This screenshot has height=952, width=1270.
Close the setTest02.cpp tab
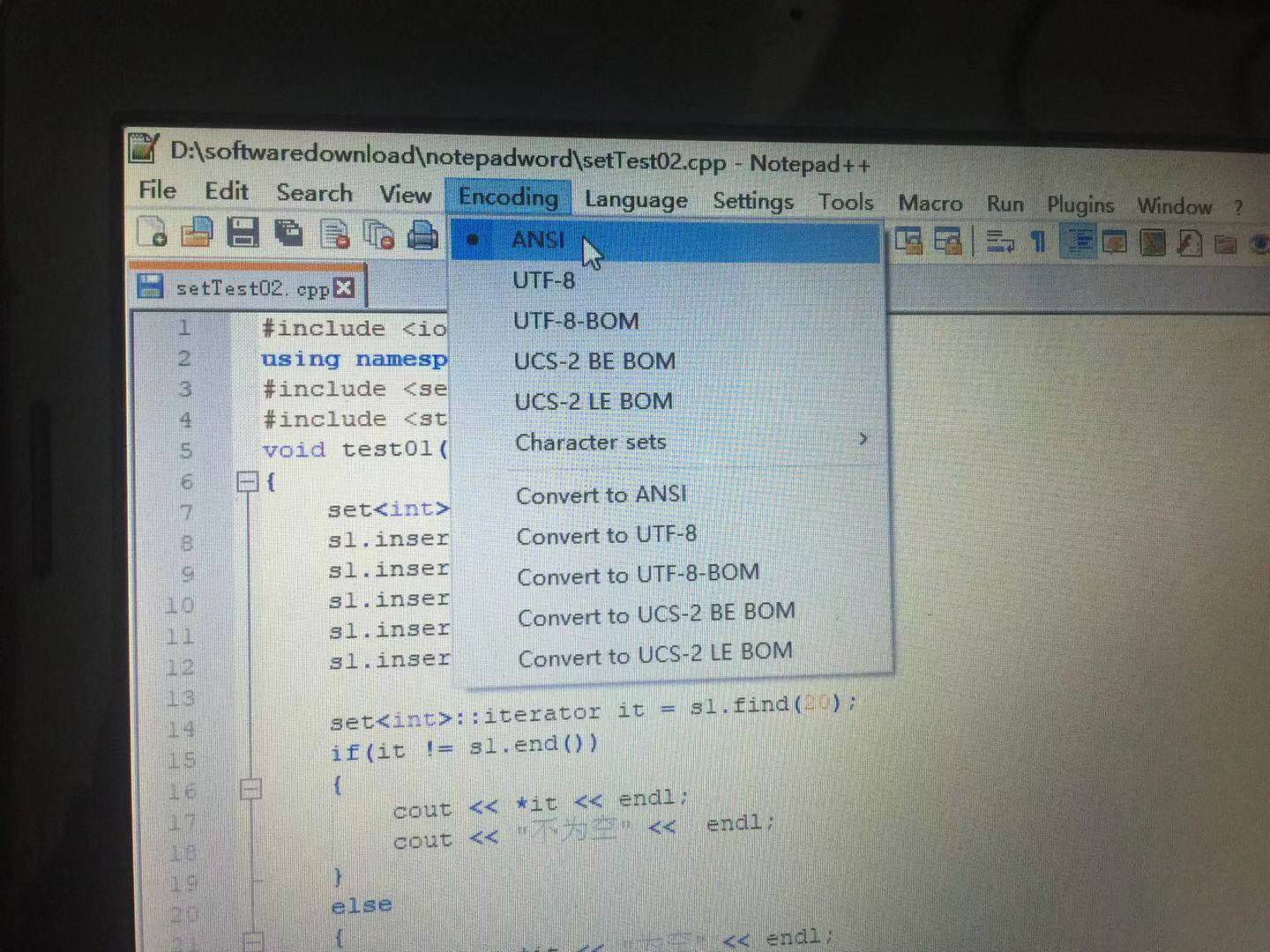pos(344,288)
